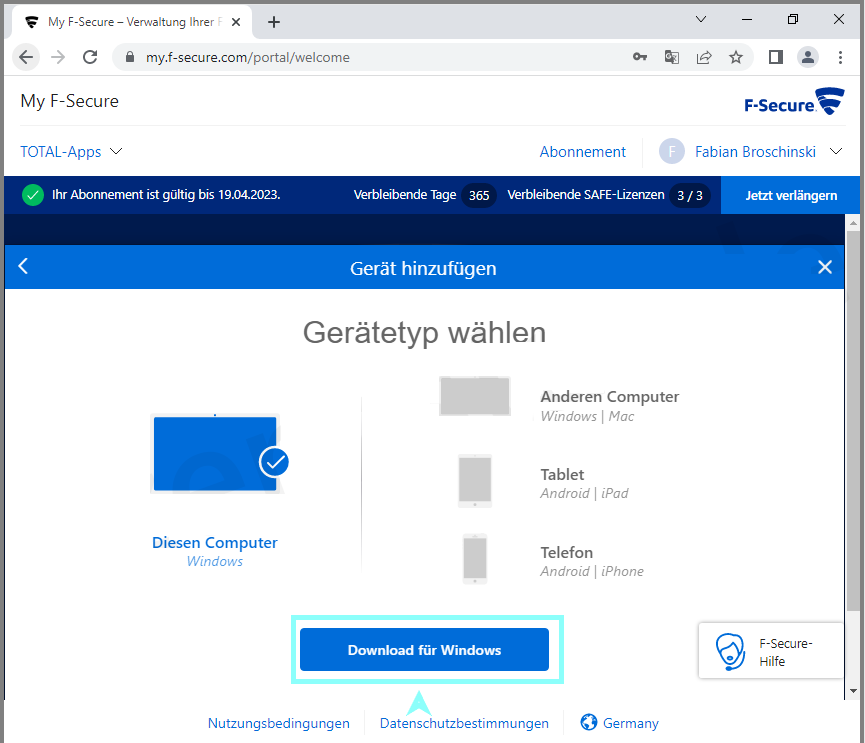
Task: Click the grey tablet icon
Action: coord(474,481)
